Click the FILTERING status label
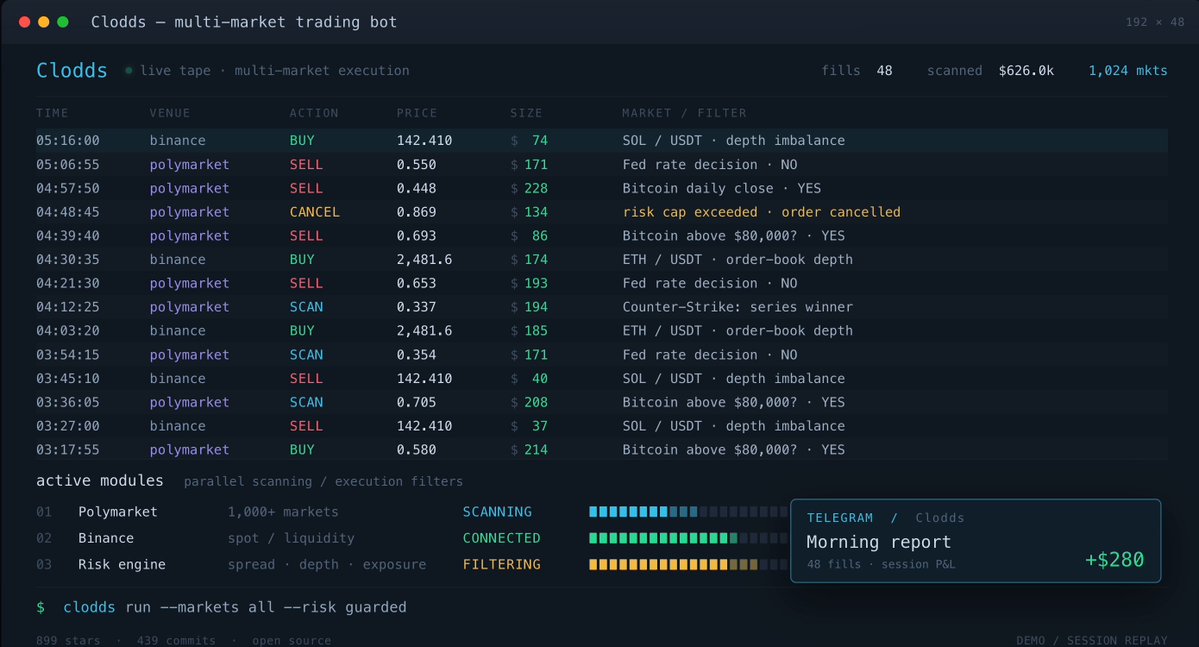This screenshot has width=1199, height=647. click(501, 564)
